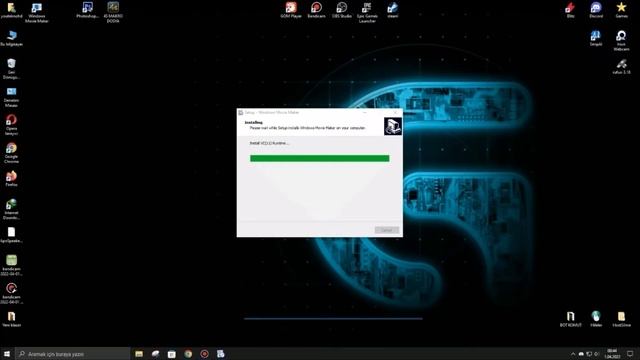
Task: Launch the Bandicam desktop shortcut at top
Action: [316, 10]
